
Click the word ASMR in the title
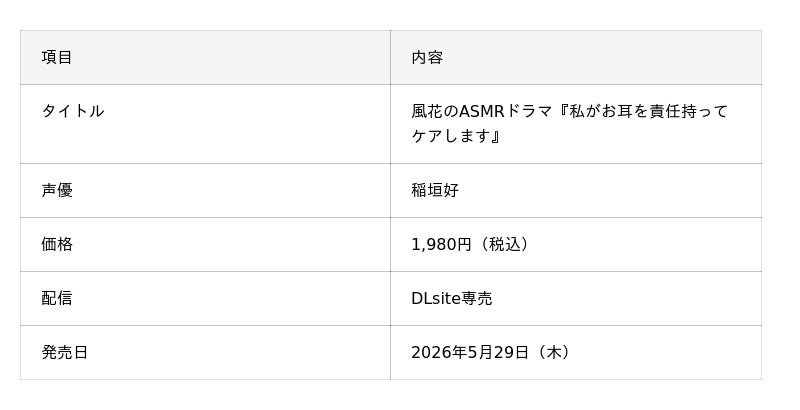[x=482, y=111]
